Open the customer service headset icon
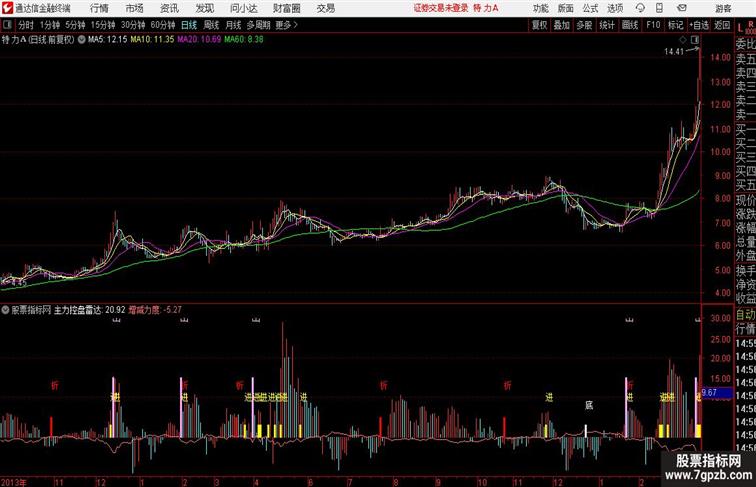The height and width of the screenshot is (487, 756). pyautogui.click(x=640, y=8)
